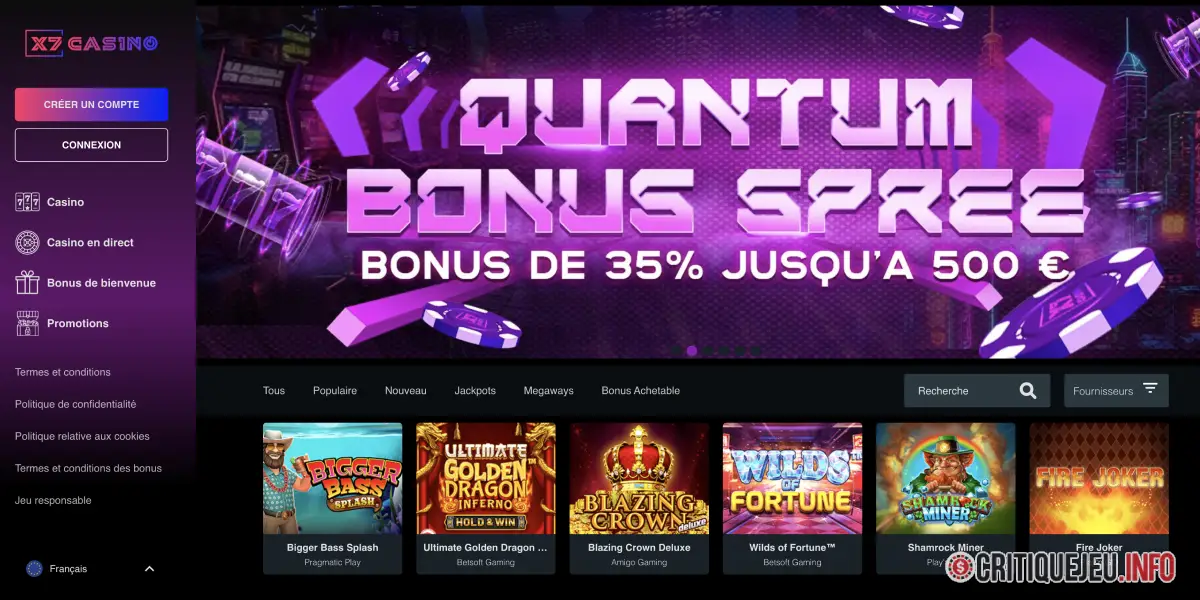Viewport: 1200px width, 600px height.
Task: Switch to the Jackpots tab
Action: [x=475, y=391]
